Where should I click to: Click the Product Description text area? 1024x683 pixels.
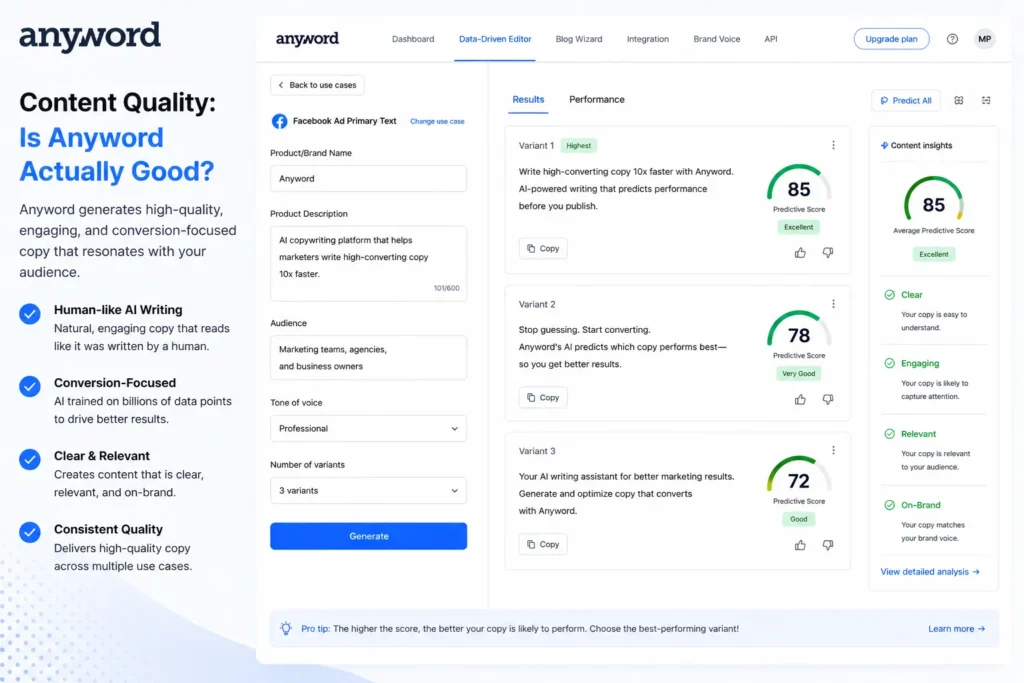(x=368, y=263)
